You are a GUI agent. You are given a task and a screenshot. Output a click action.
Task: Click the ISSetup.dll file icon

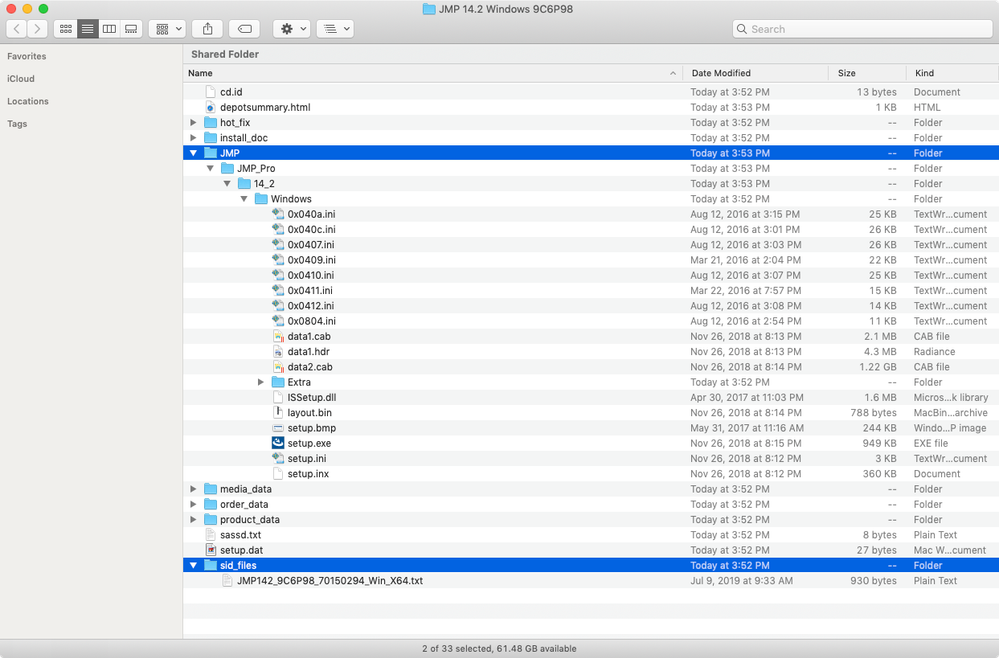[278, 397]
